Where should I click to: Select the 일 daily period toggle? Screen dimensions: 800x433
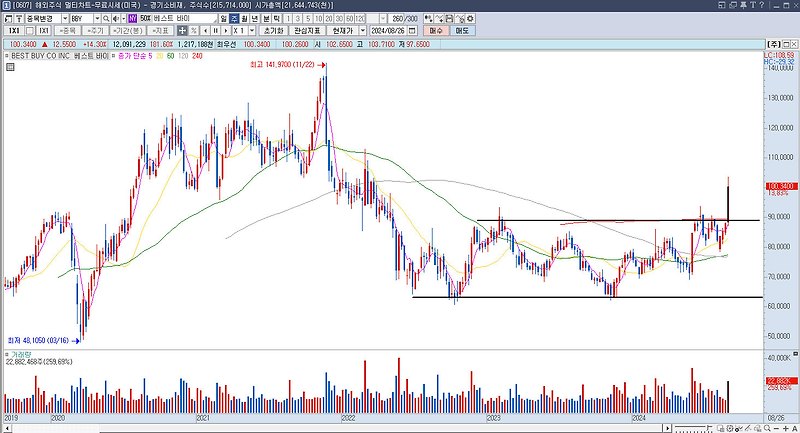pyautogui.click(x=223, y=18)
